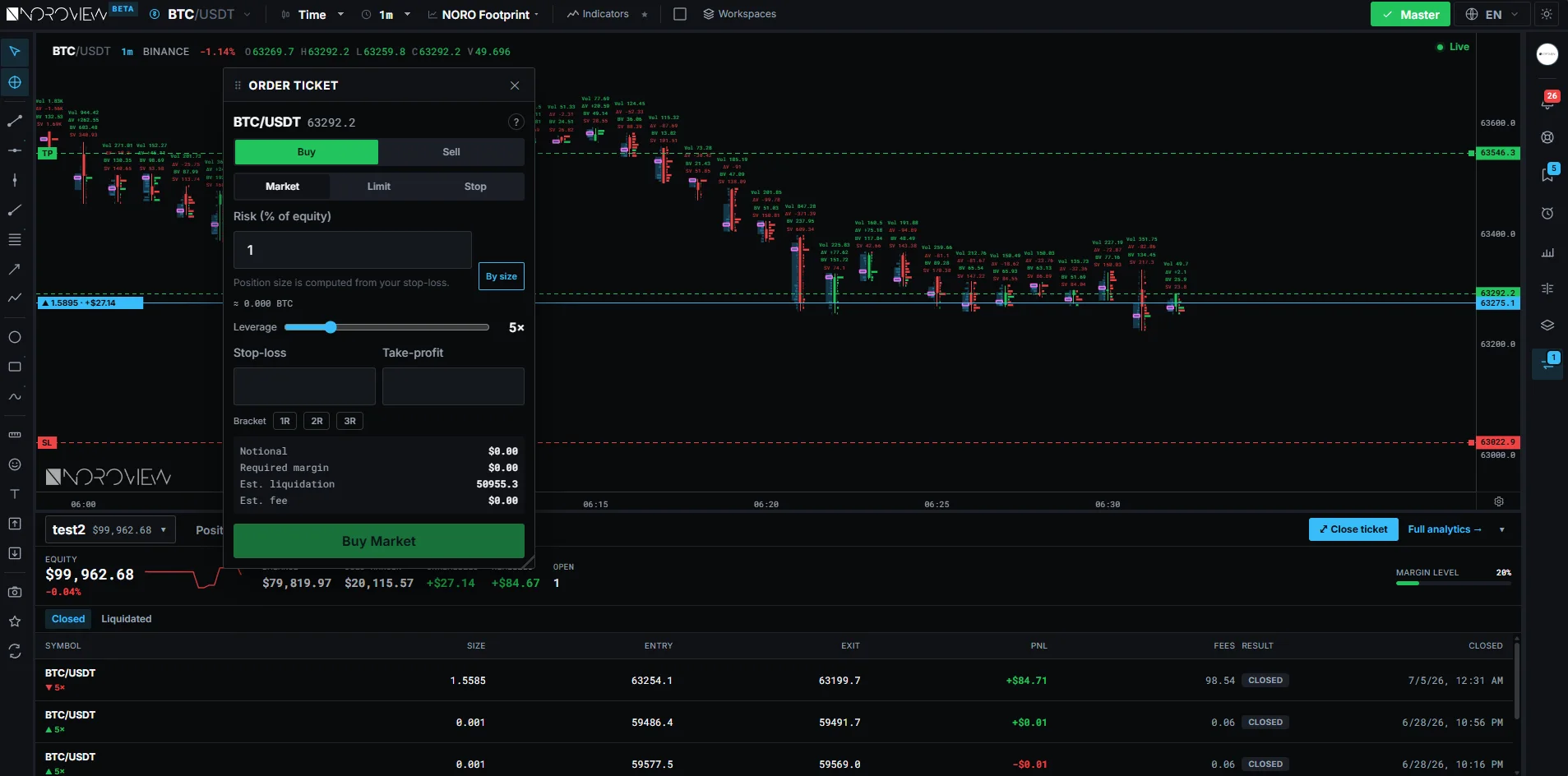Open the Liquidated positions tab
1568x776 pixels.
(127, 619)
